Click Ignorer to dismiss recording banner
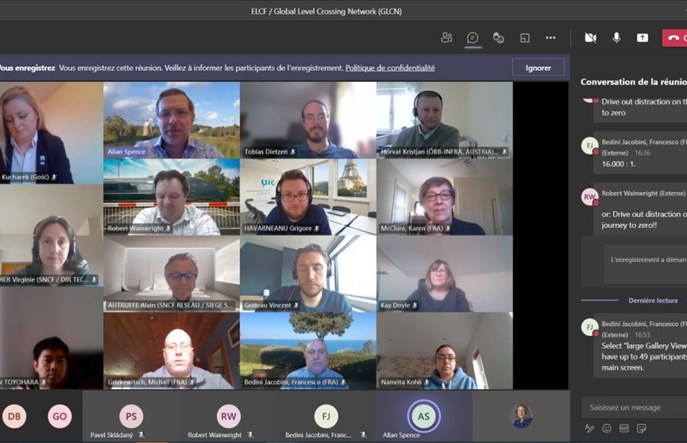Viewport: 687px width, 443px height. [538, 68]
